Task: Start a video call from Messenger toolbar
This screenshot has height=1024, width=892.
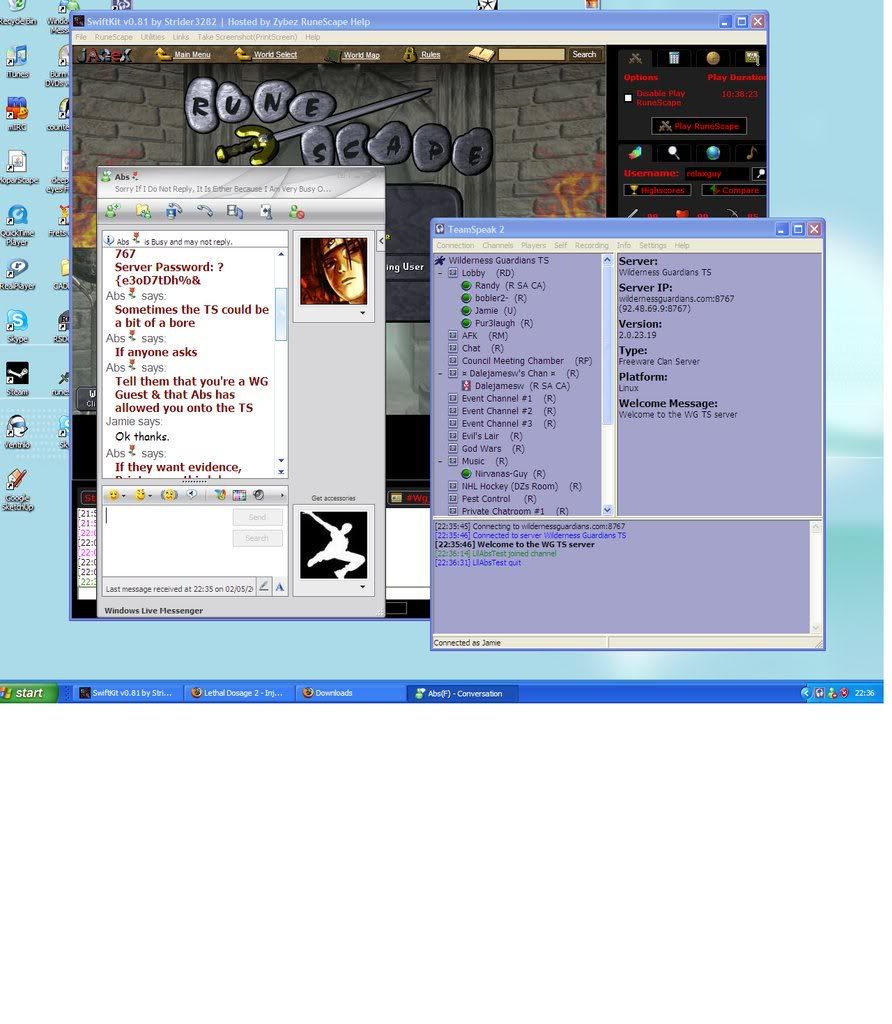Action: (174, 212)
